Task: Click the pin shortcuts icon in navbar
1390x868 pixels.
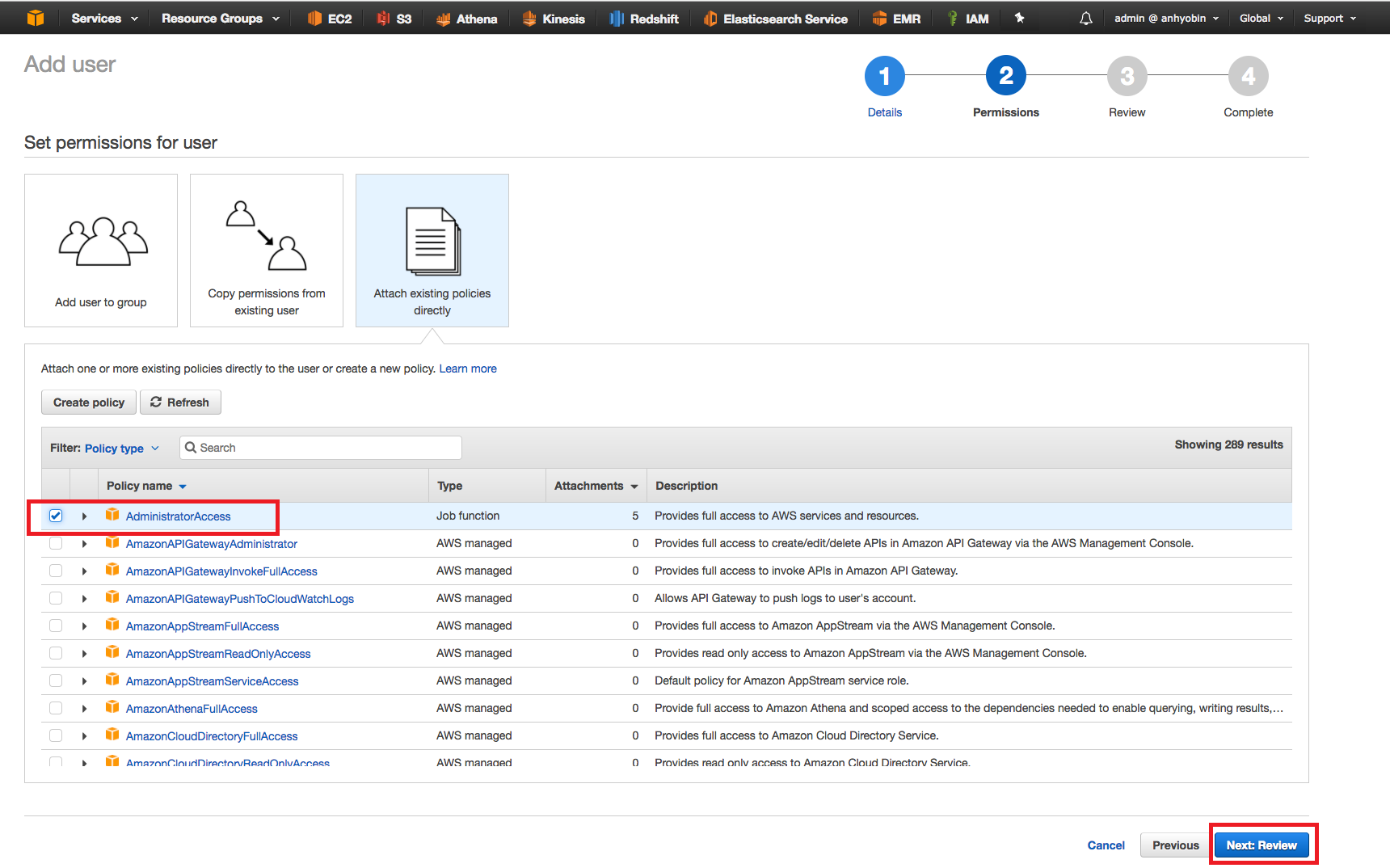Action: (1020, 18)
